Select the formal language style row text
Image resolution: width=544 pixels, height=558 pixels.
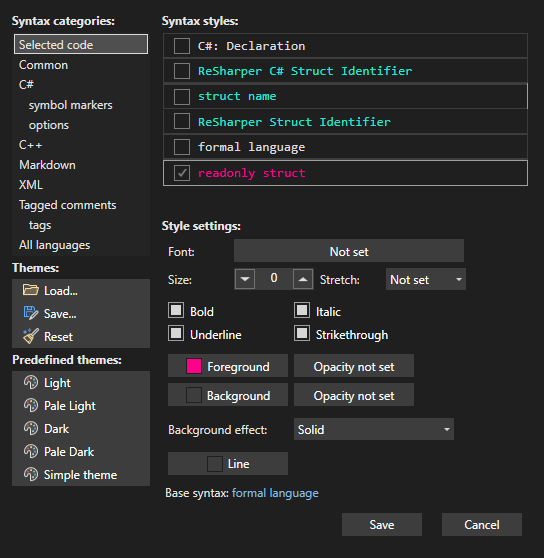click(252, 147)
